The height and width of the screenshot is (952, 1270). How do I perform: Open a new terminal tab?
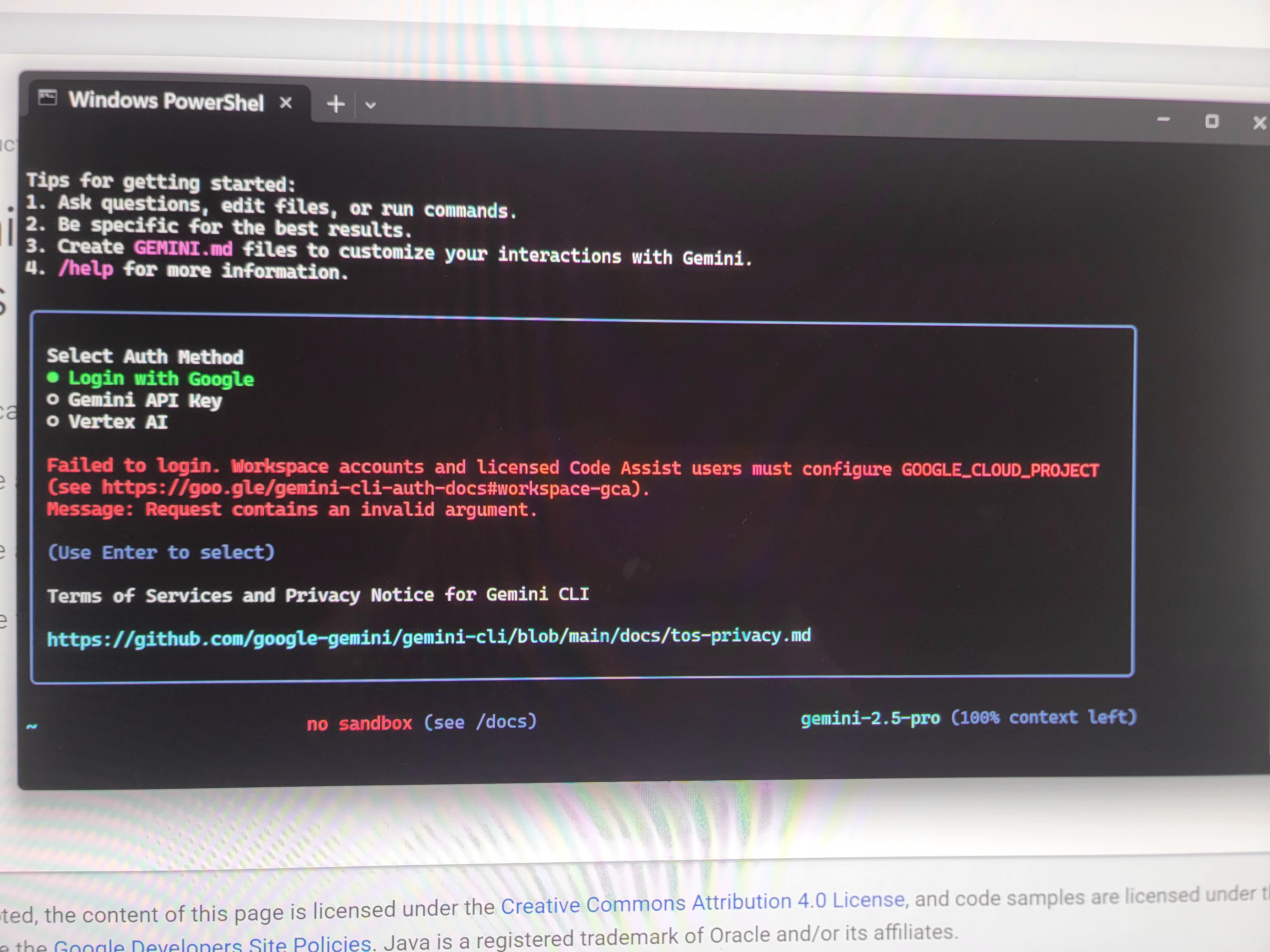[336, 104]
